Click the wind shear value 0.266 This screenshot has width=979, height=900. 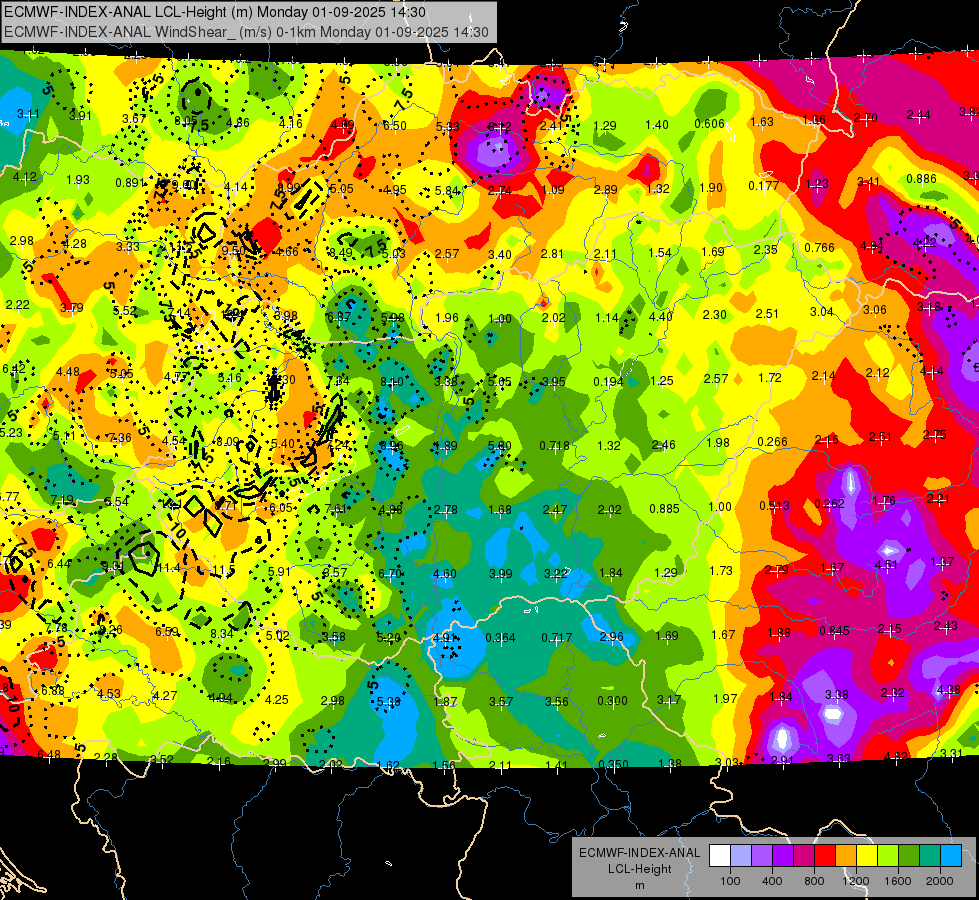[x=772, y=442]
